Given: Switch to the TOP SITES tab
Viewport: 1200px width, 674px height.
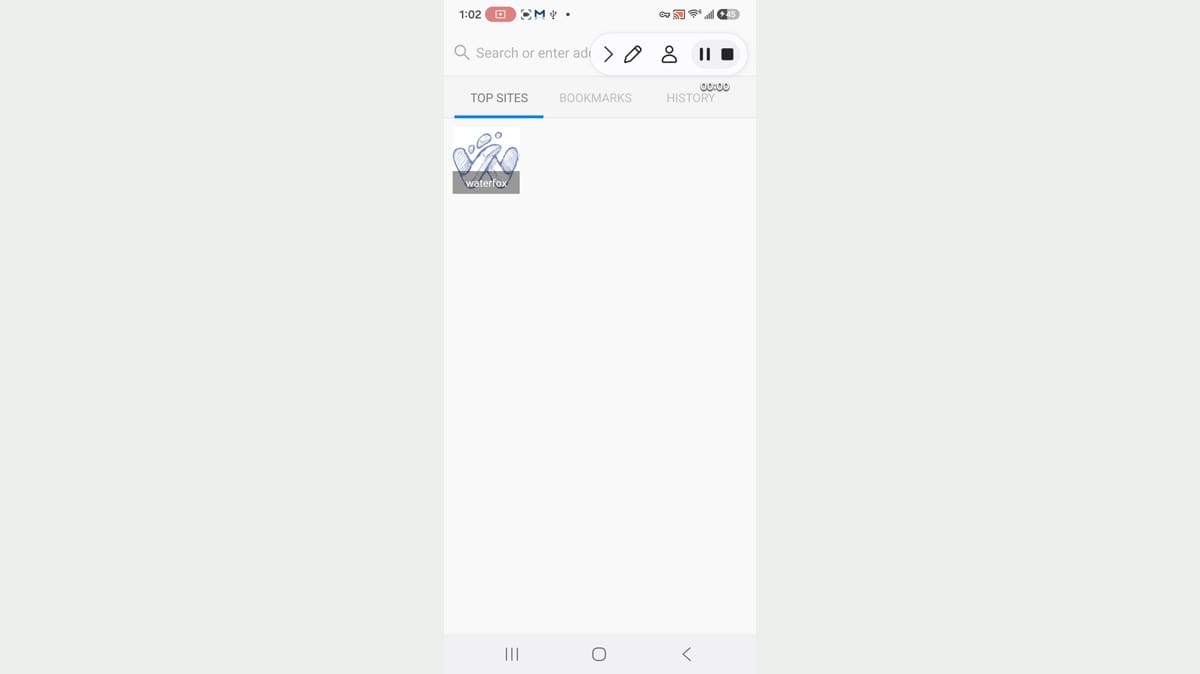Looking at the screenshot, I should point(499,98).
